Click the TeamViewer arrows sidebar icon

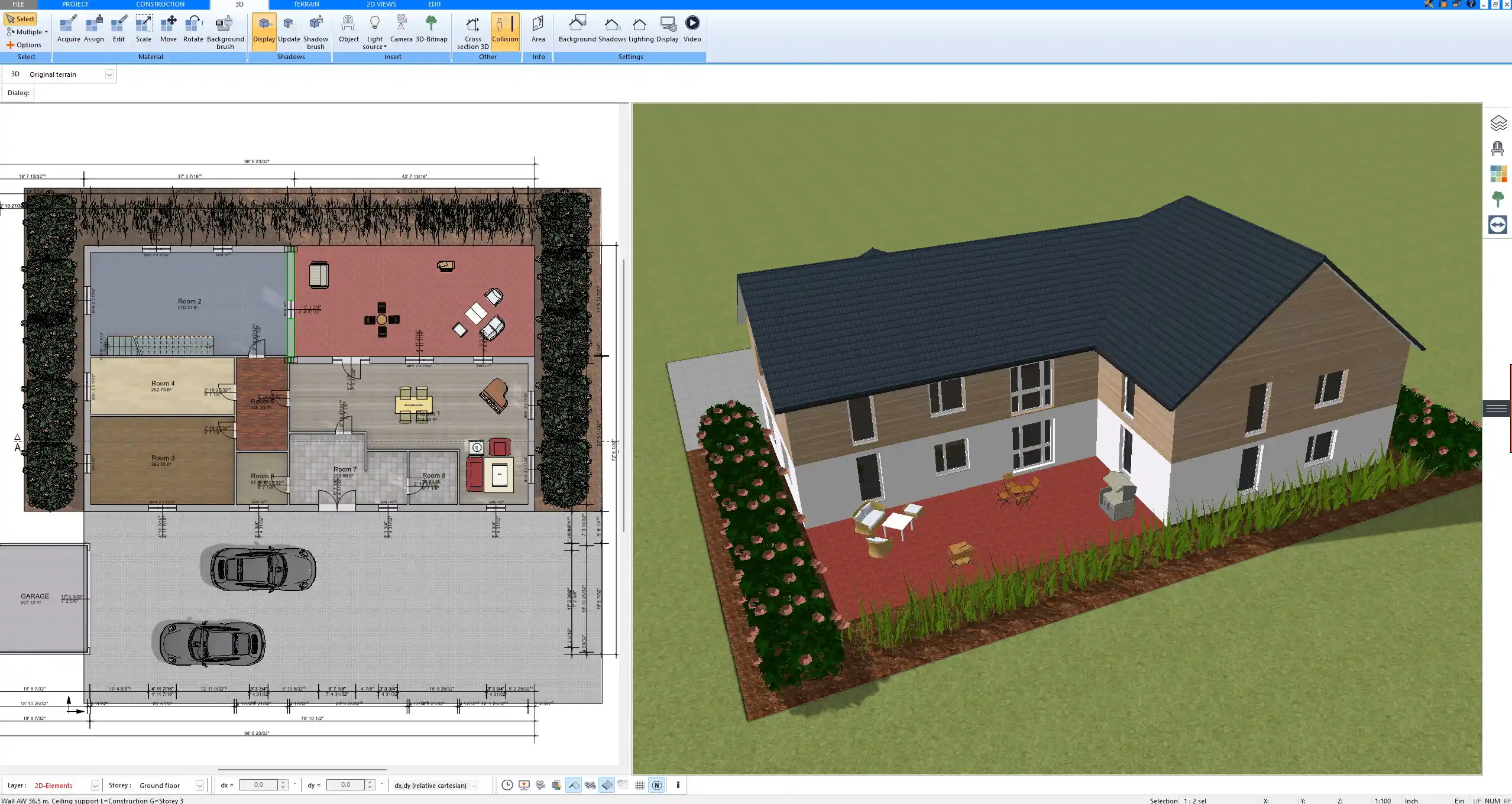tap(1498, 225)
